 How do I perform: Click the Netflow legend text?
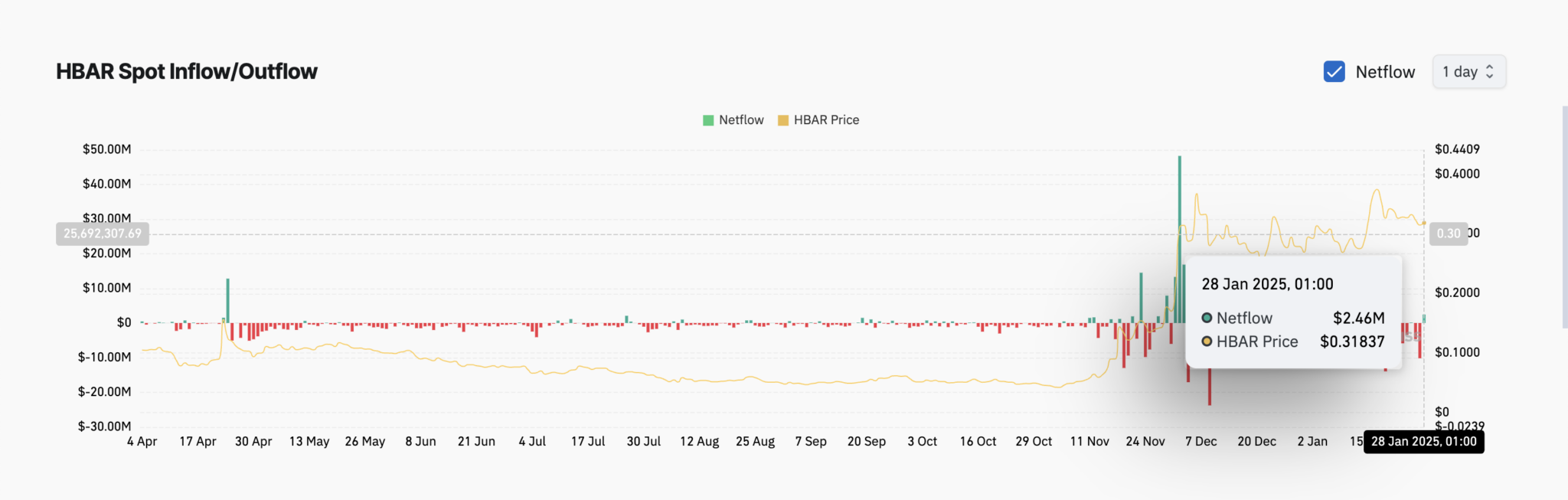741,120
